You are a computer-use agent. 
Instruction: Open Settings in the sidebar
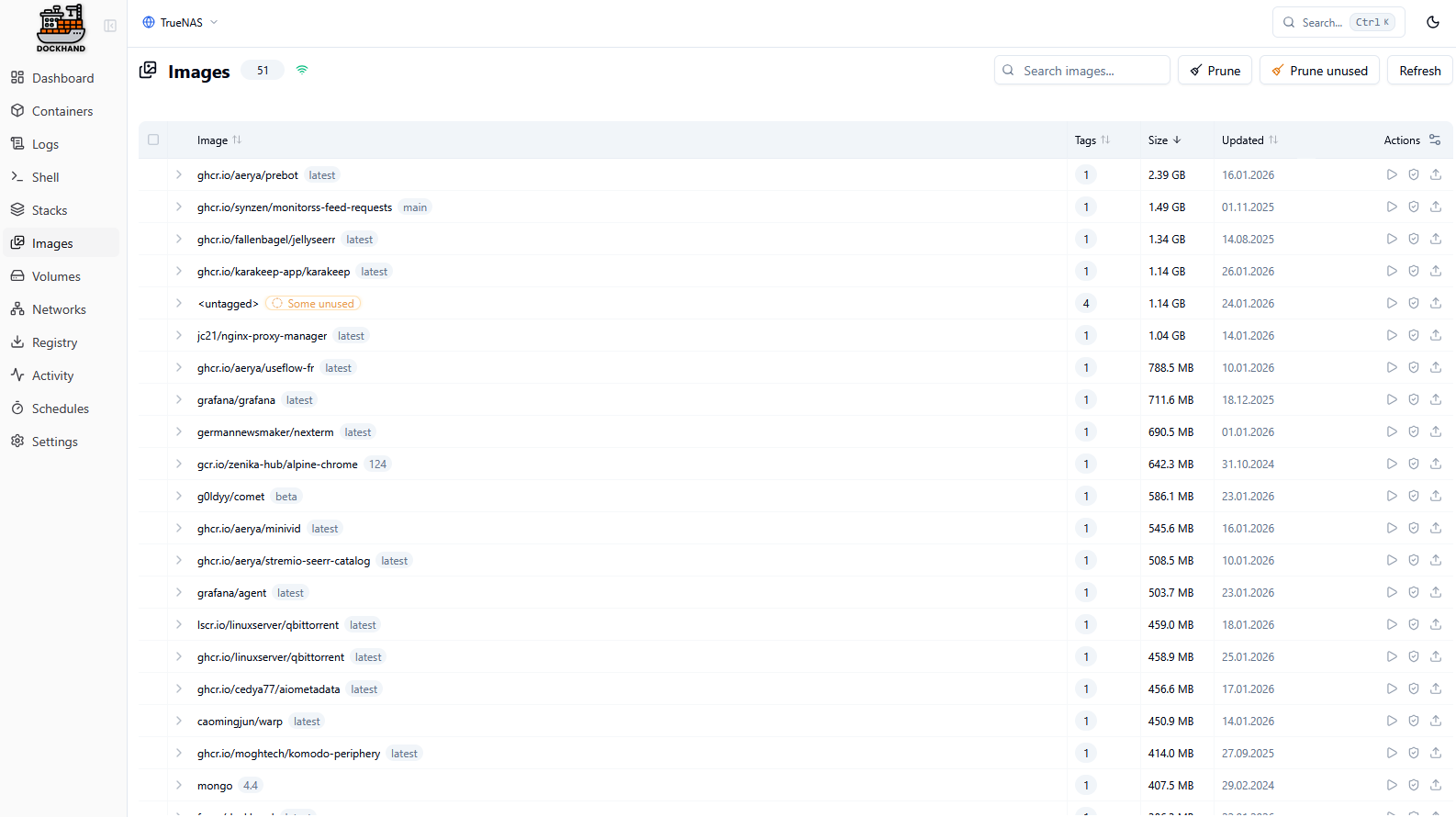tap(61, 442)
